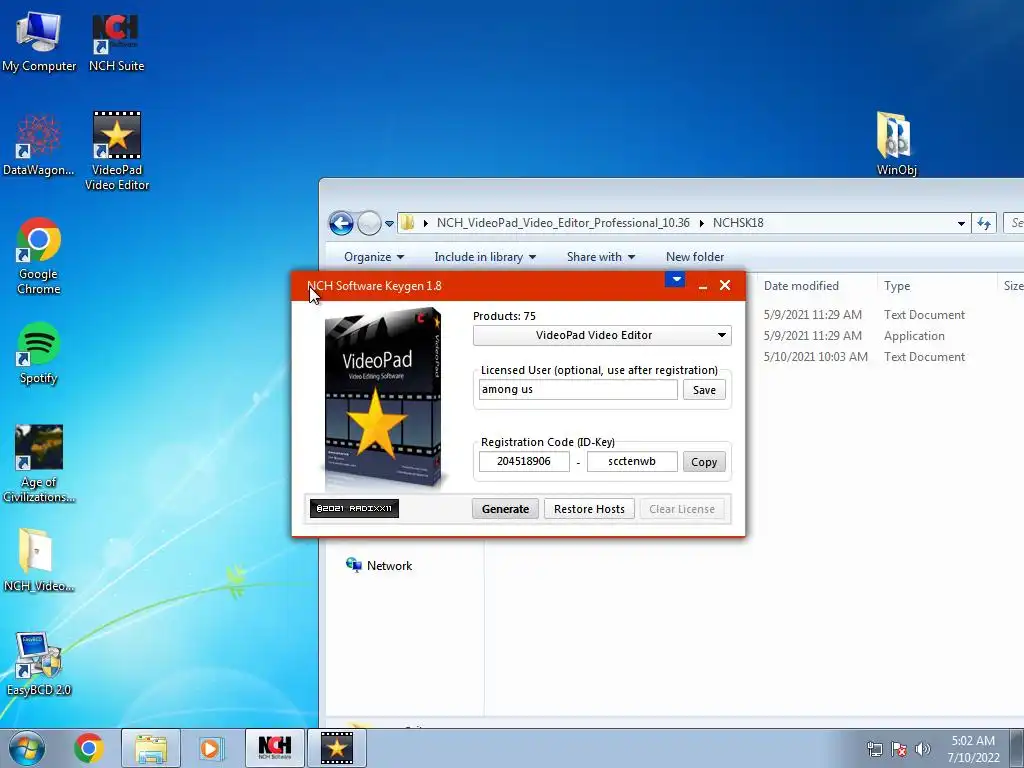1024x768 pixels.
Task: Launch VideoPad Video Editor desktop icon
Action: tap(117, 152)
